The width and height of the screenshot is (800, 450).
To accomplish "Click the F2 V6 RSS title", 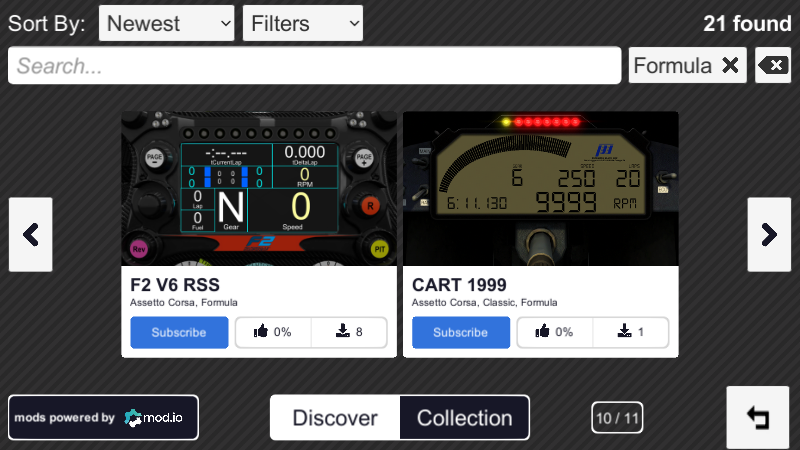I will (175, 285).
